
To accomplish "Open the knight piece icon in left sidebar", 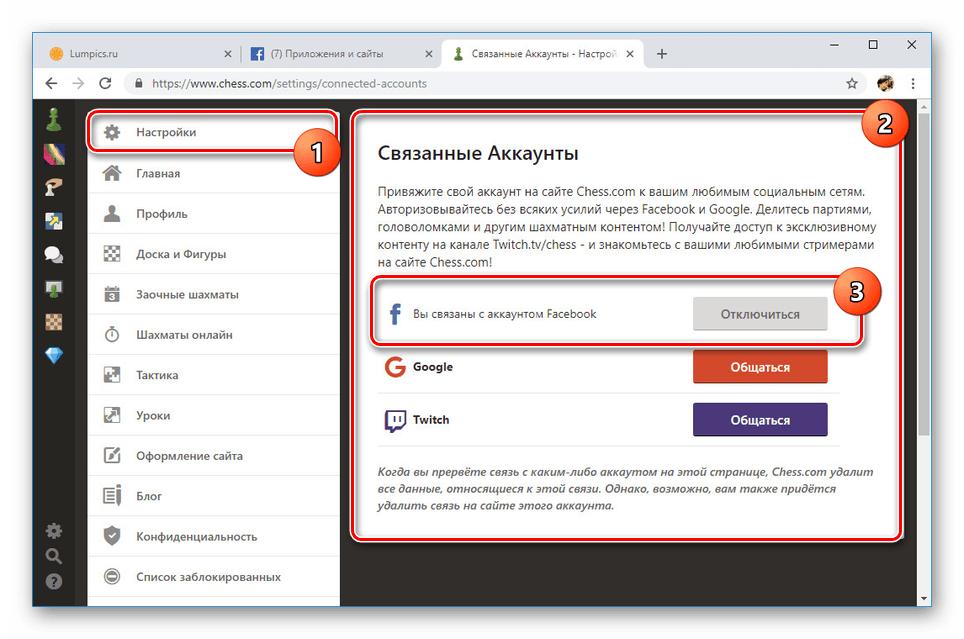I will point(54,187).
